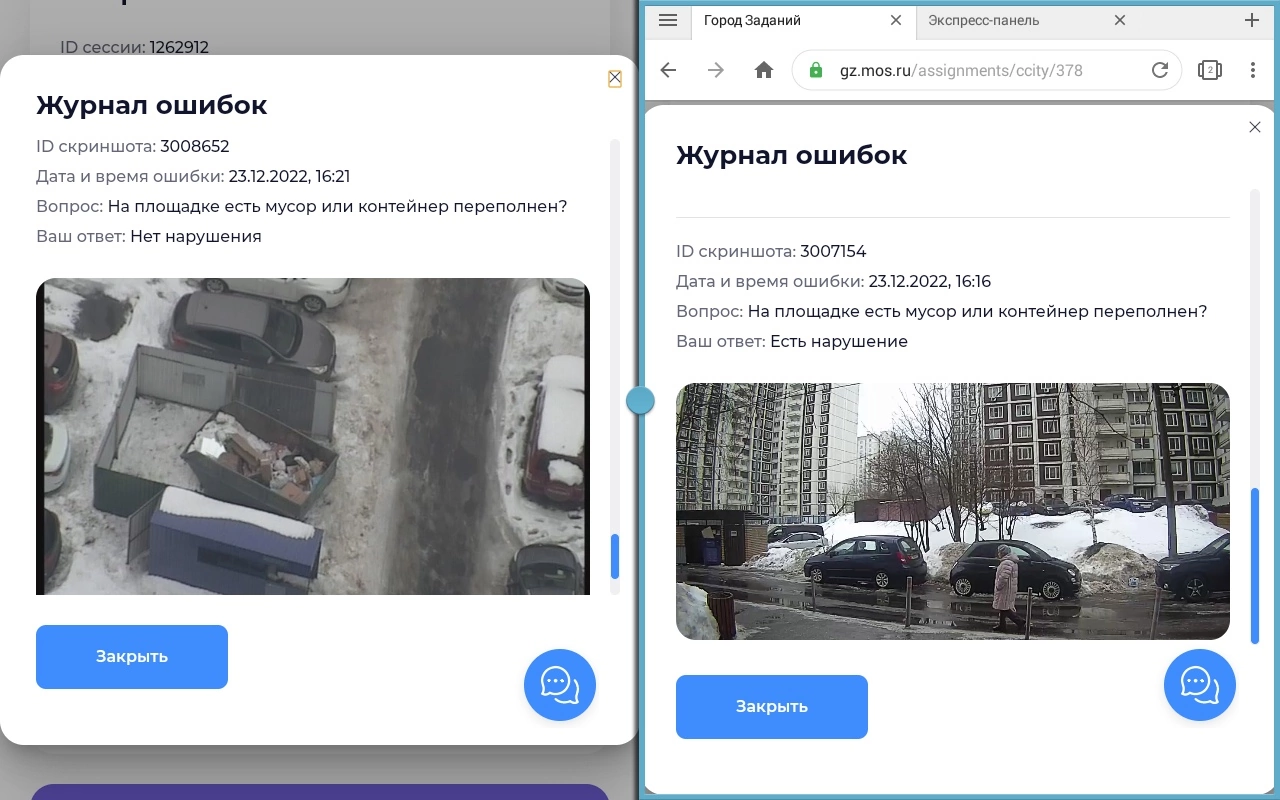Screen dimensions: 1280x800
Task: Click Закрыть in the left error log
Action: pos(132,657)
